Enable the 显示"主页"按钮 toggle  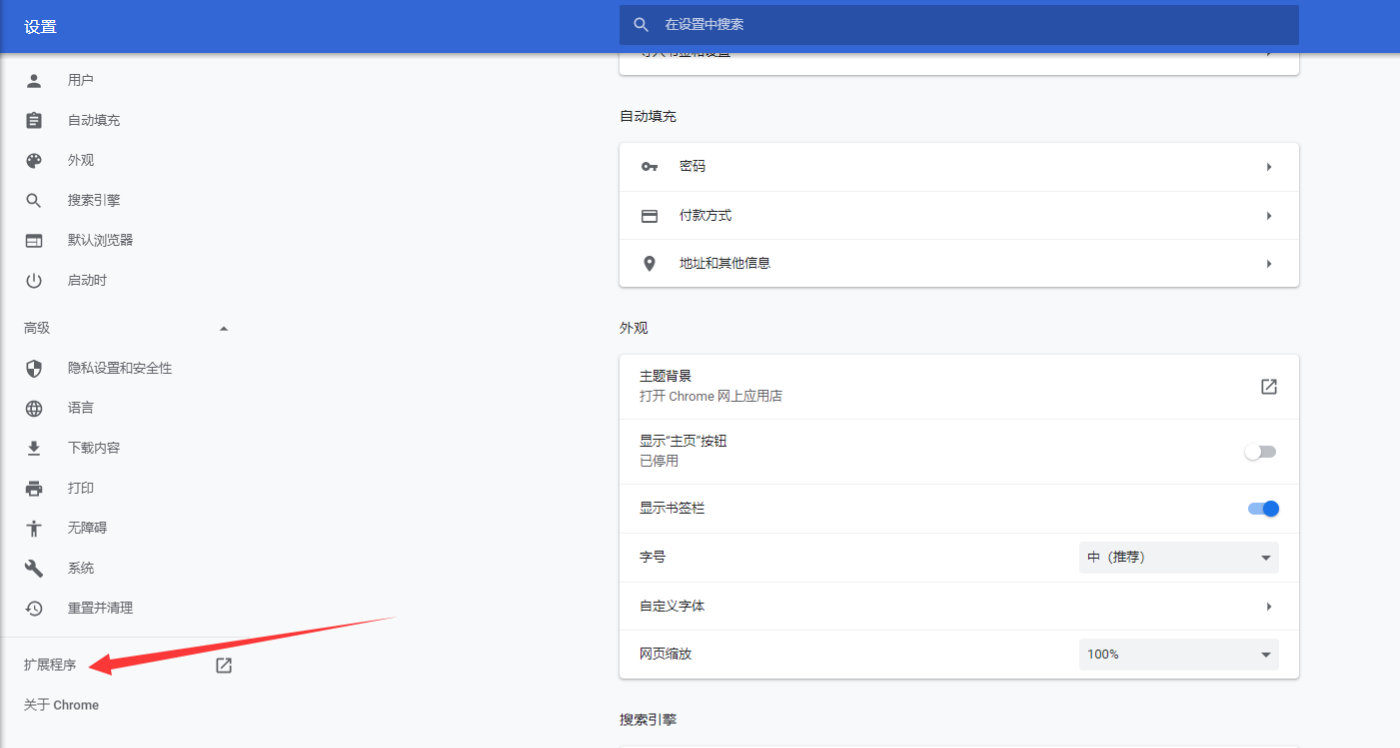coord(1260,452)
